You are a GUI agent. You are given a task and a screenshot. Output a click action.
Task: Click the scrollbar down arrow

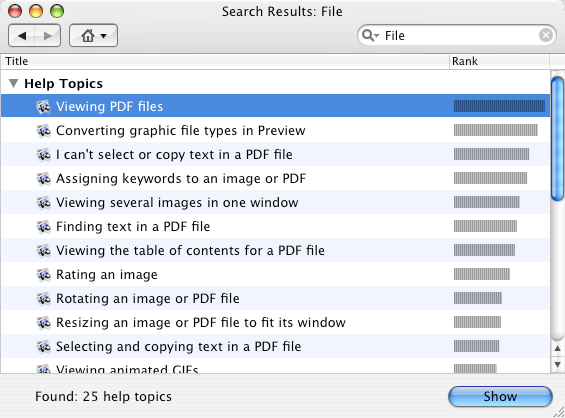557,365
